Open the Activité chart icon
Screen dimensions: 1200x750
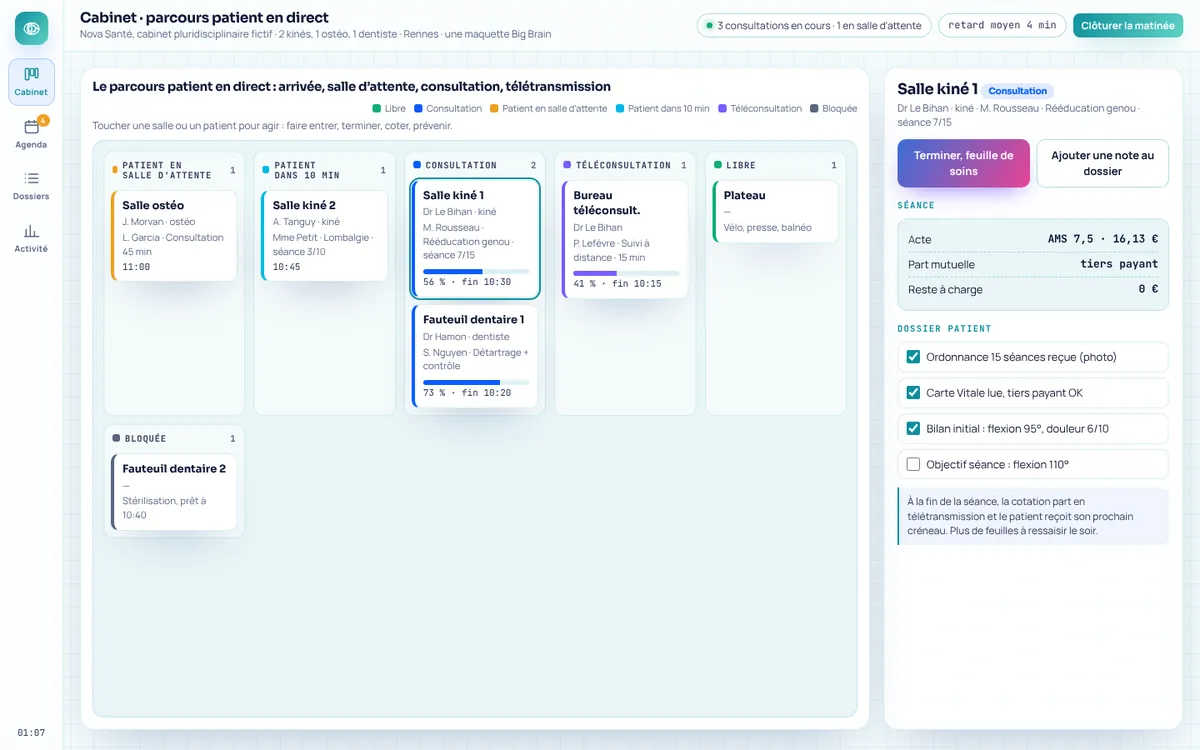pos(31,230)
